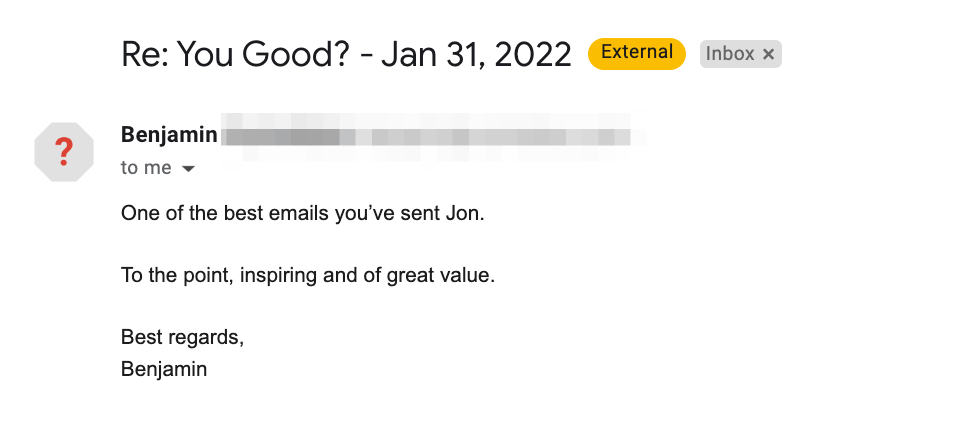Click the gray Inbox label chip
Screen dimensions: 954x436
click(x=740, y=54)
